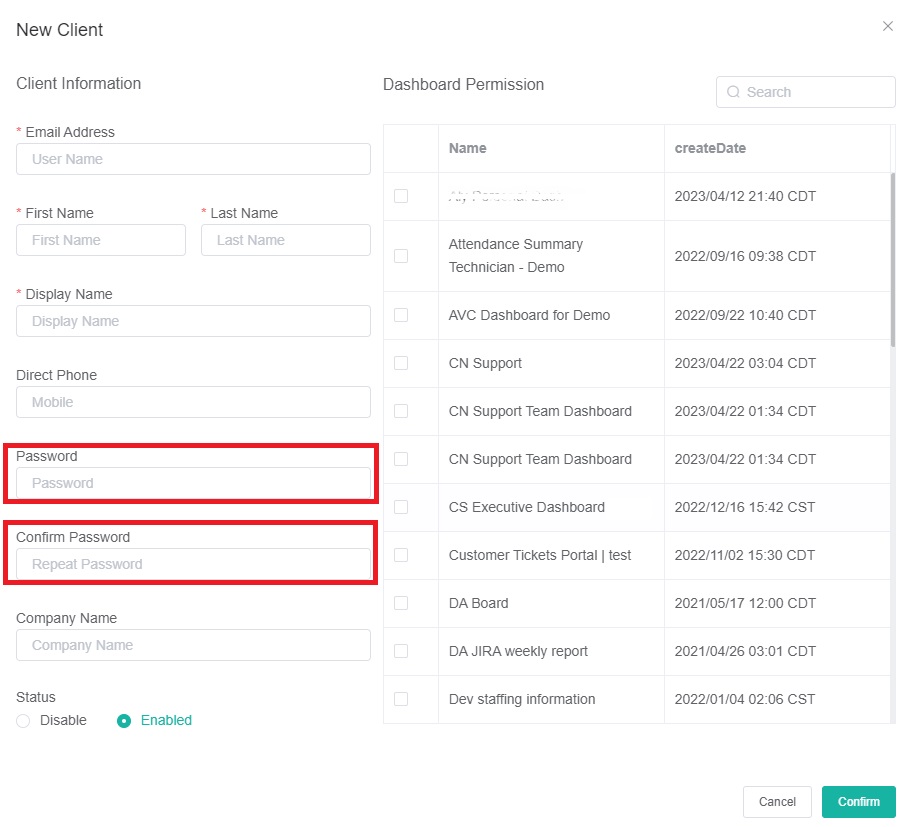This screenshot has width=912, height=827.
Task: Click the dashboard Search input field
Action: point(805,91)
